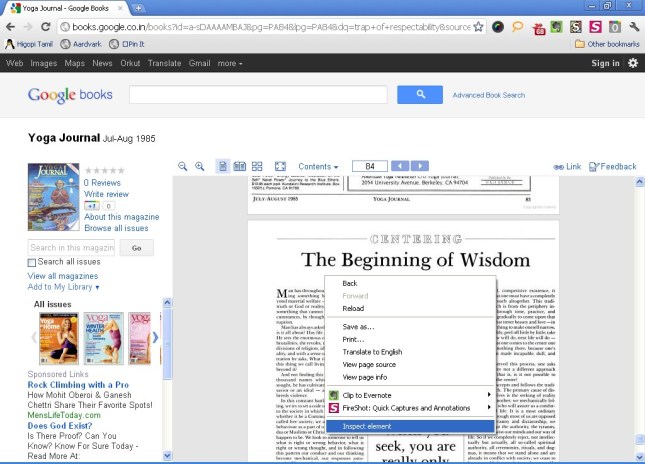
Task: Click the sidebar vertical scrollbar
Action: click(x=167, y=380)
